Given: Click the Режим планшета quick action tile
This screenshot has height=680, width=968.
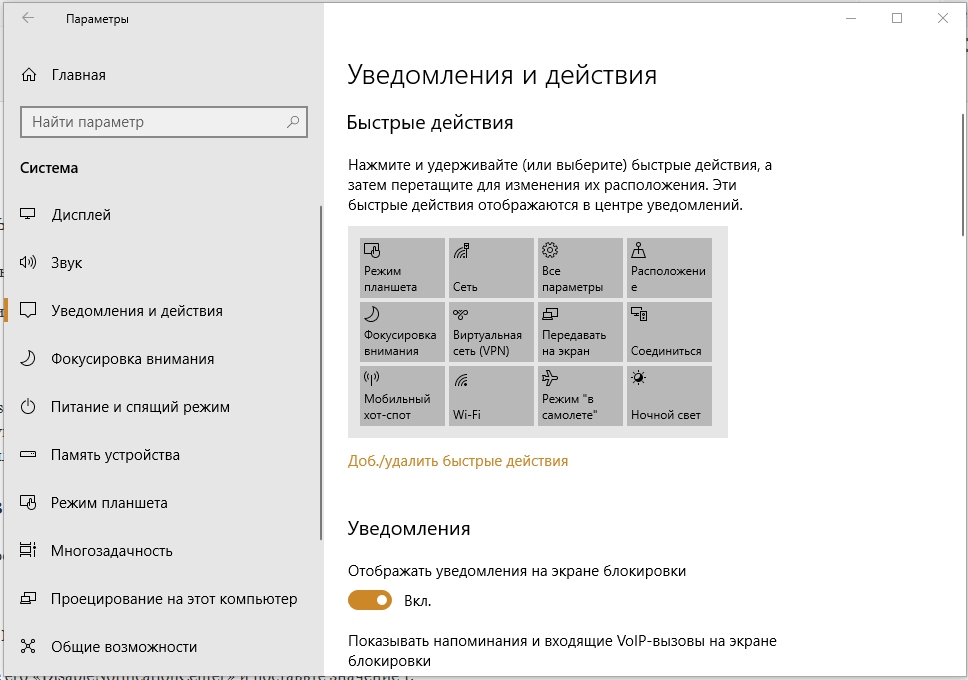Looking at the screenshot, I should coord(401,267).
